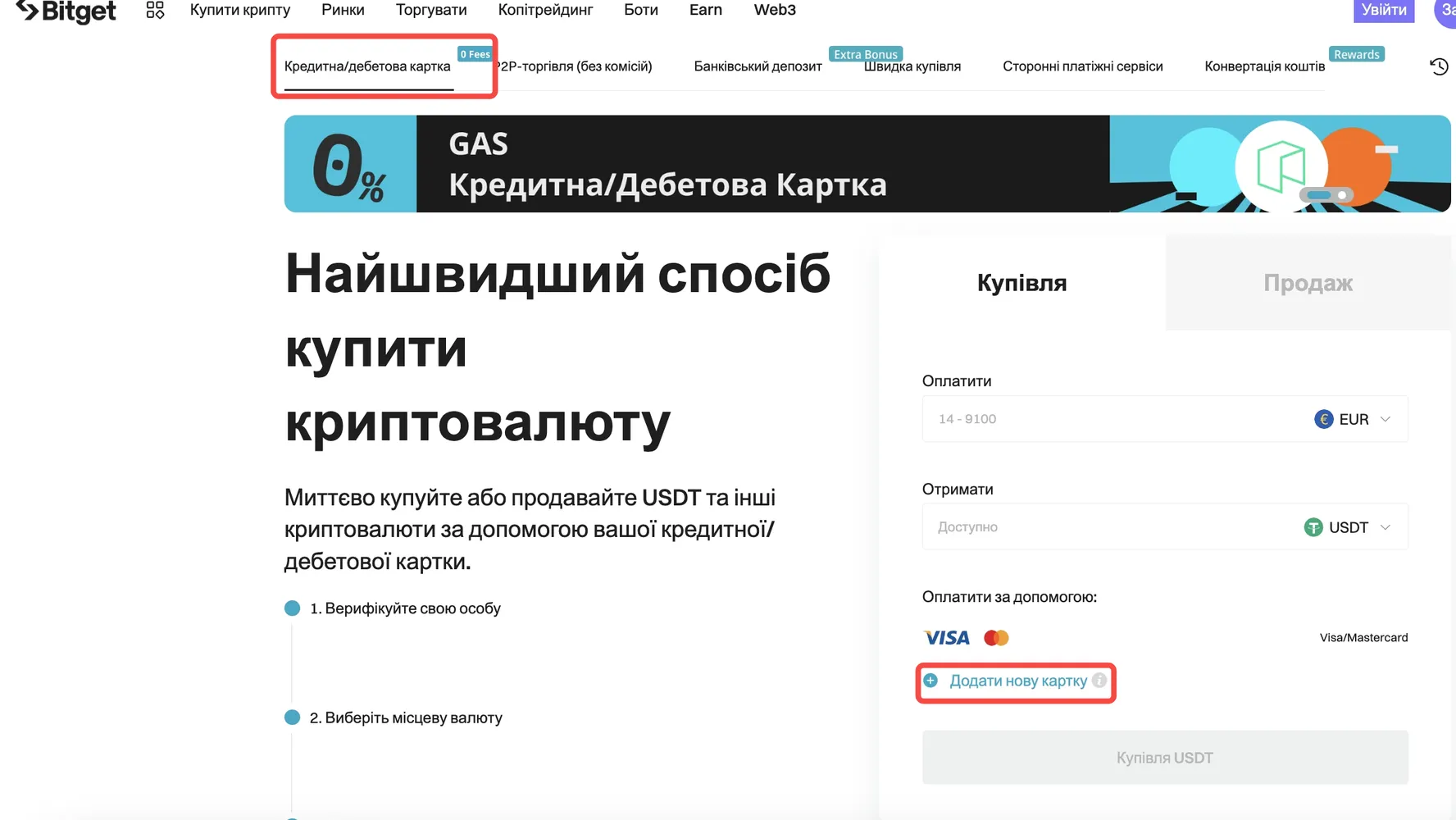Viewport: 1456px width, 820px height.
Task: Click the Tether icon in the Отримати field
Action: point(1313,527)
